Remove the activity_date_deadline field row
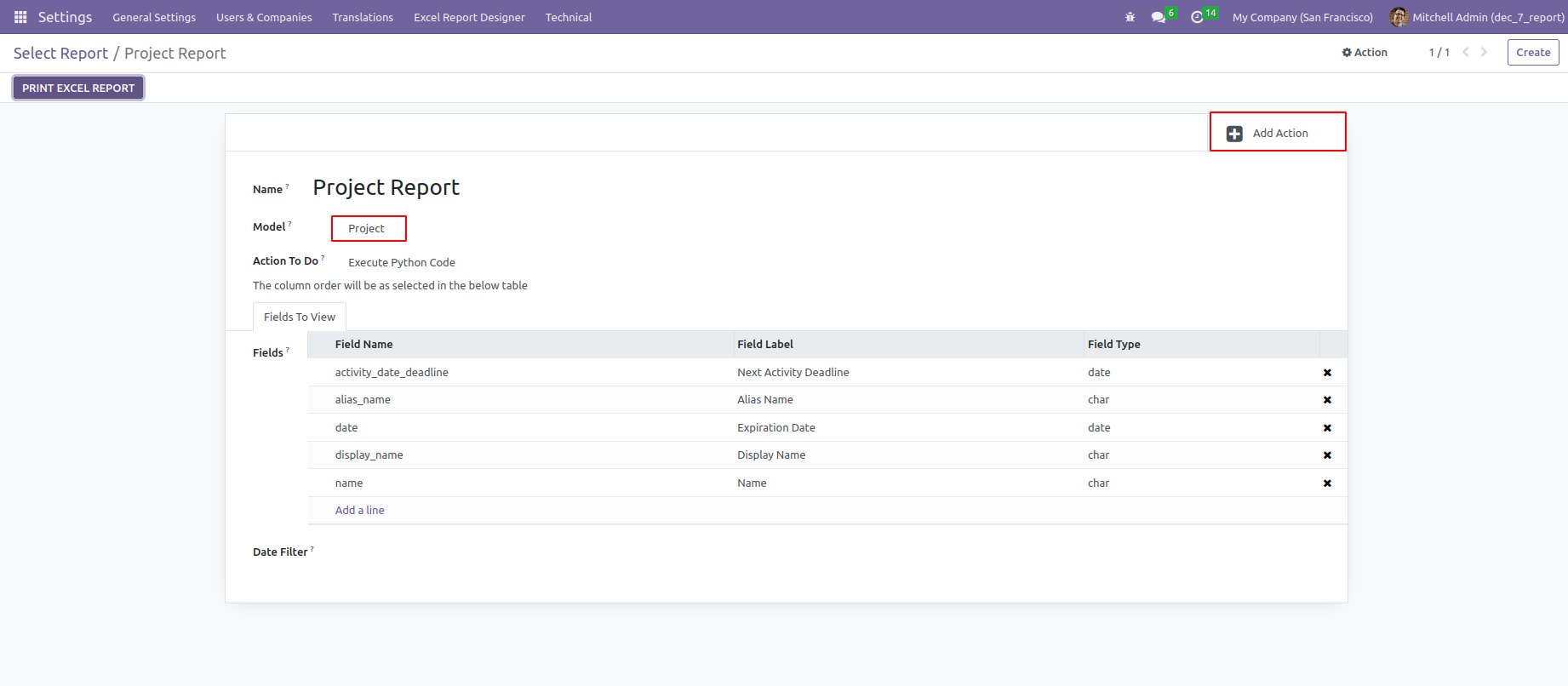 (x=1327, y=373)
